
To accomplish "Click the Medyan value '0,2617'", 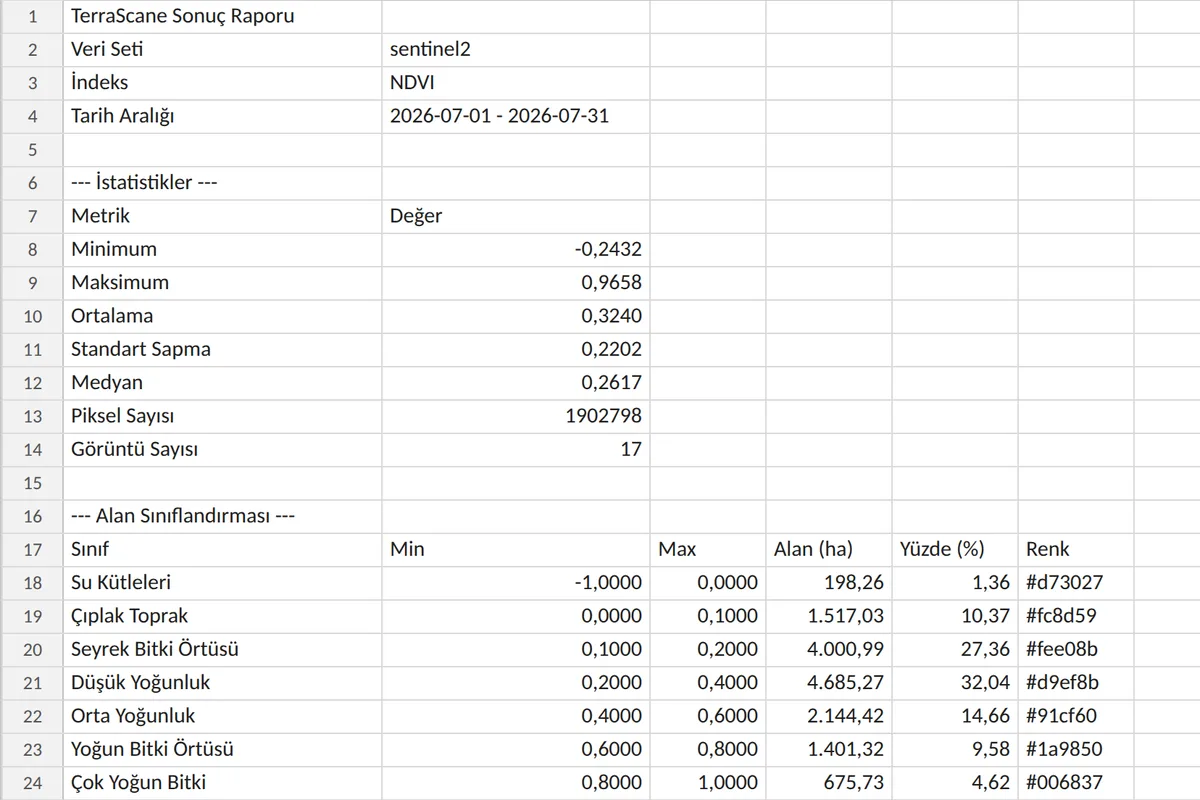I will click(516, 383).
